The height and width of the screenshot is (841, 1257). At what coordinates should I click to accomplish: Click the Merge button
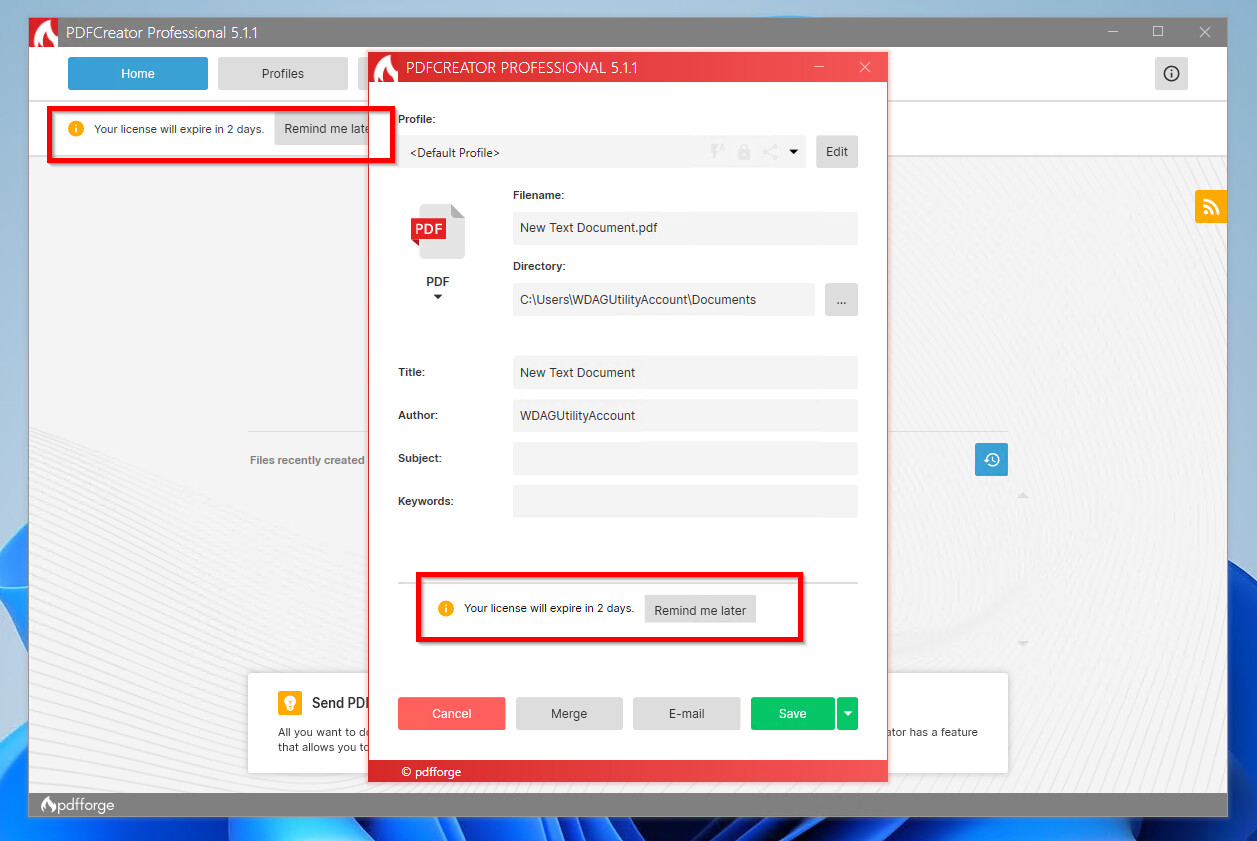pos(569,714)
